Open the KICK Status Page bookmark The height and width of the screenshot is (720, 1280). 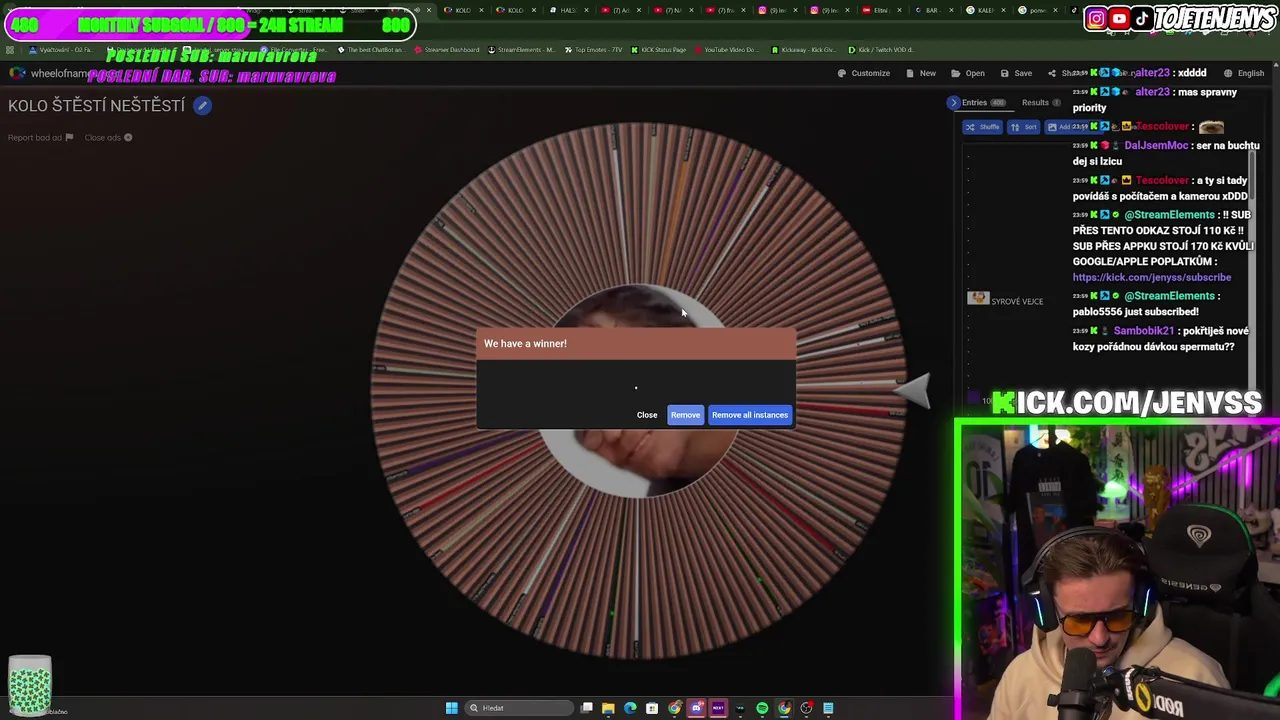tap(658, 49)
